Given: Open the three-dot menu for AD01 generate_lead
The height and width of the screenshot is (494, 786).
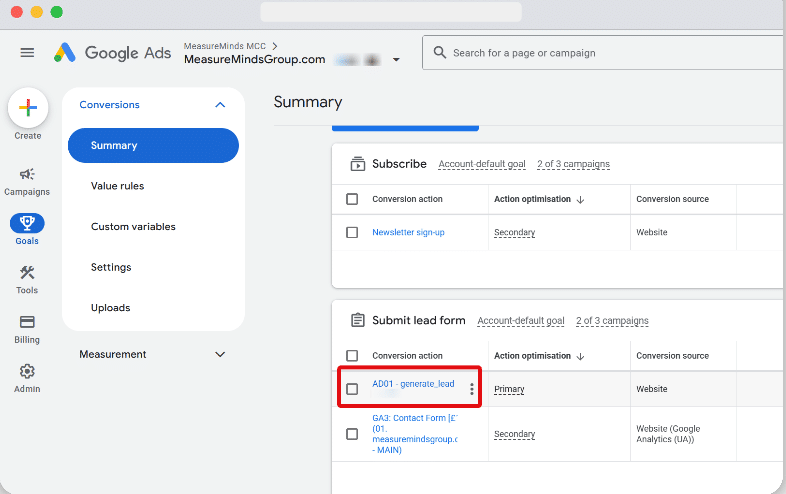Looking at the screenshot, I should pos(472,389).
